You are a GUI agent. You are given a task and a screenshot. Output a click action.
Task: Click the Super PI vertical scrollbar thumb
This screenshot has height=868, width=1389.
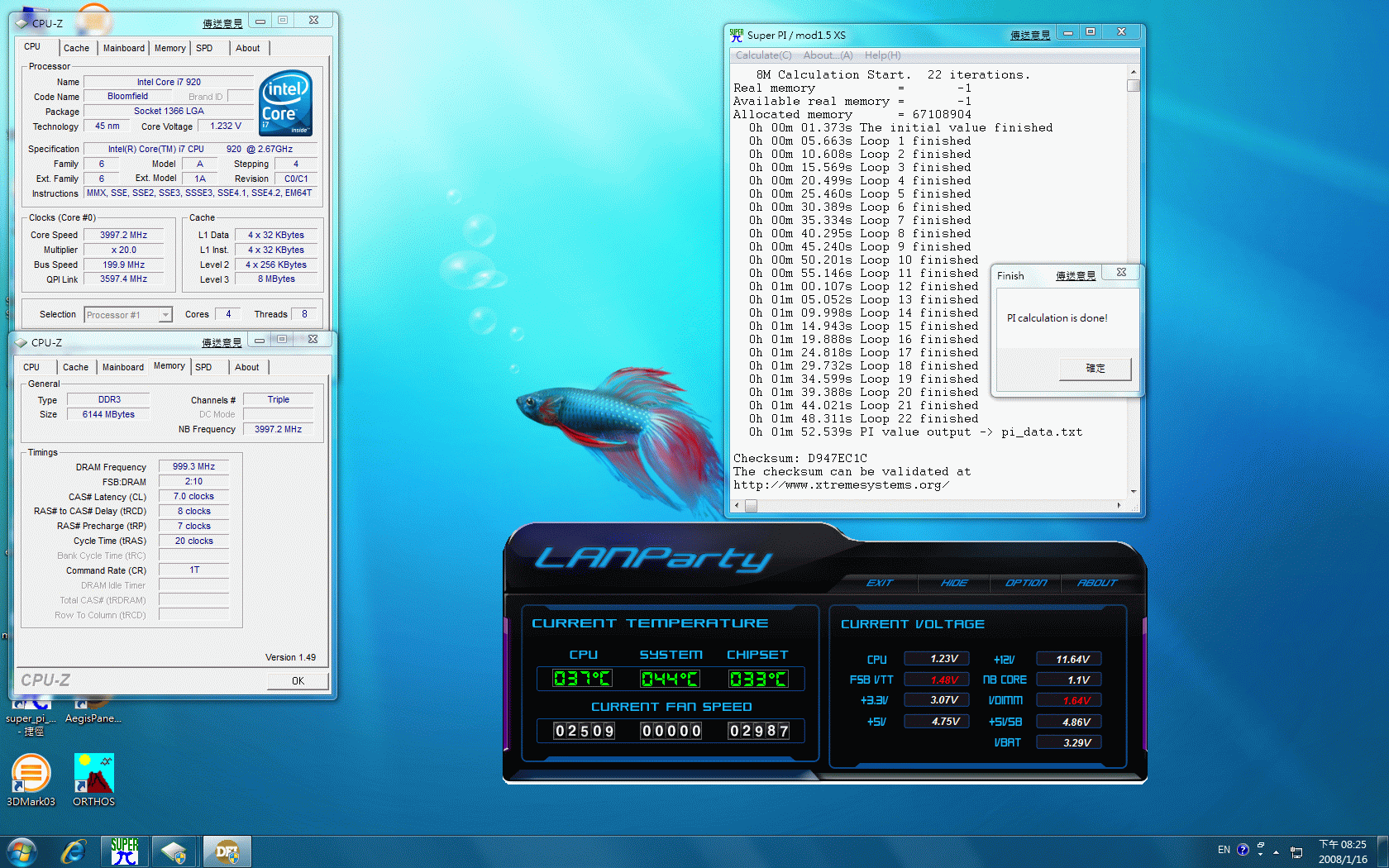click(x=1134, y=85)
